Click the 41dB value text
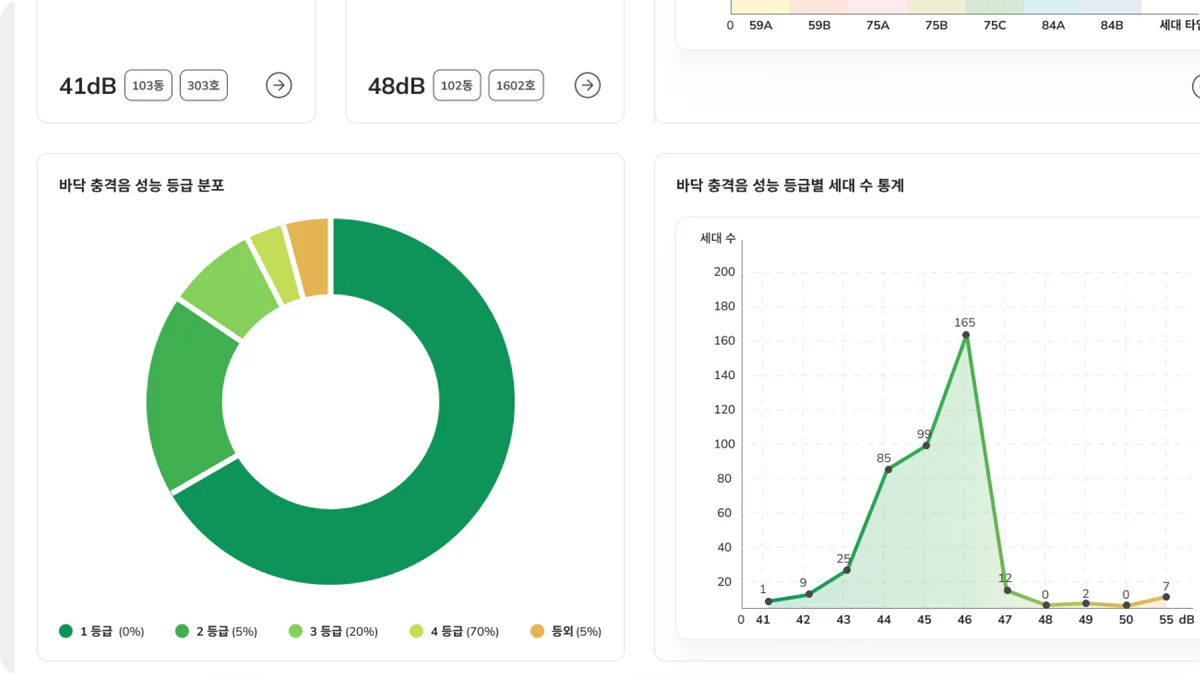Image resolution: width=1200 pixels, height=675 pixels. click(x=88, y=86)
